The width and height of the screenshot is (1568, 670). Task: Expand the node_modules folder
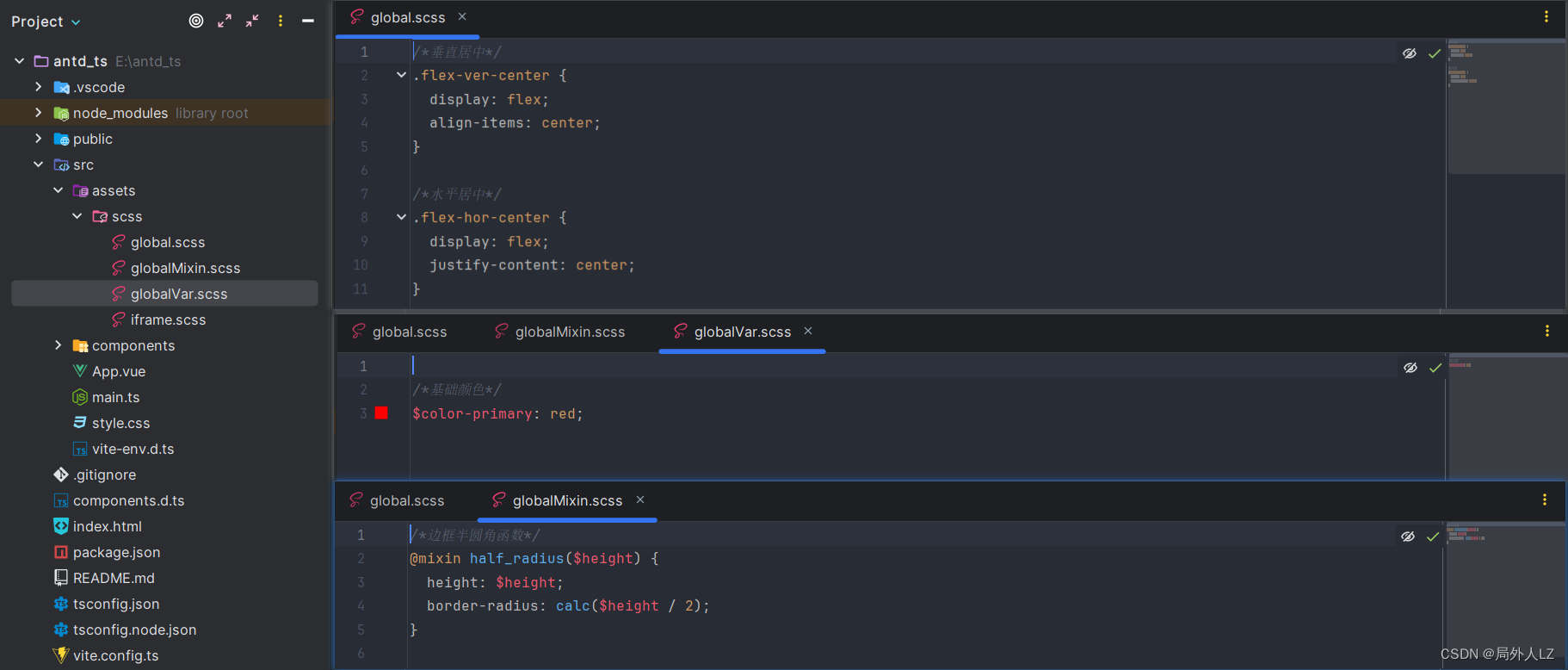coord(38,113)
